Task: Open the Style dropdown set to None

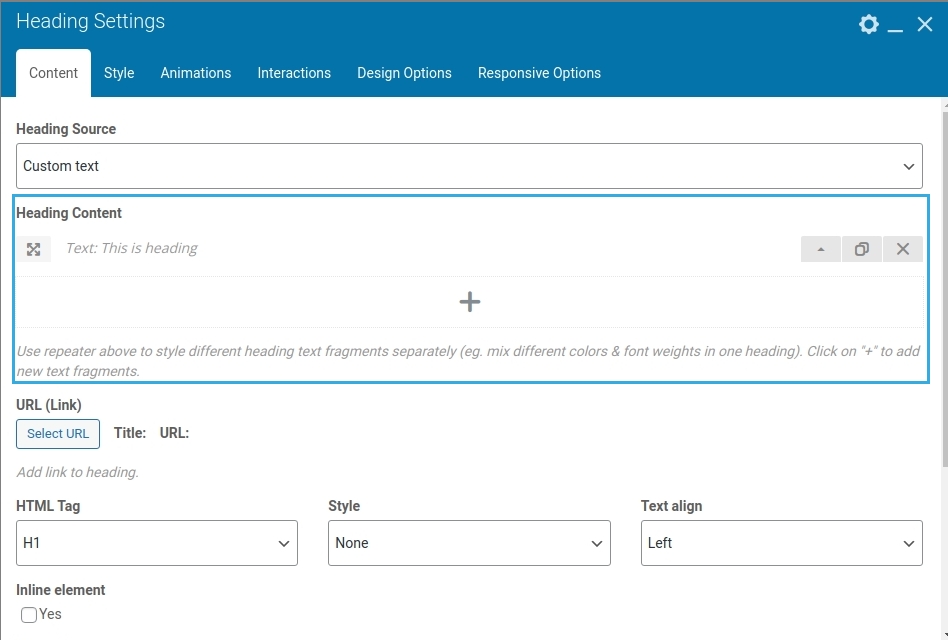Action: click(x=469, y=543)
